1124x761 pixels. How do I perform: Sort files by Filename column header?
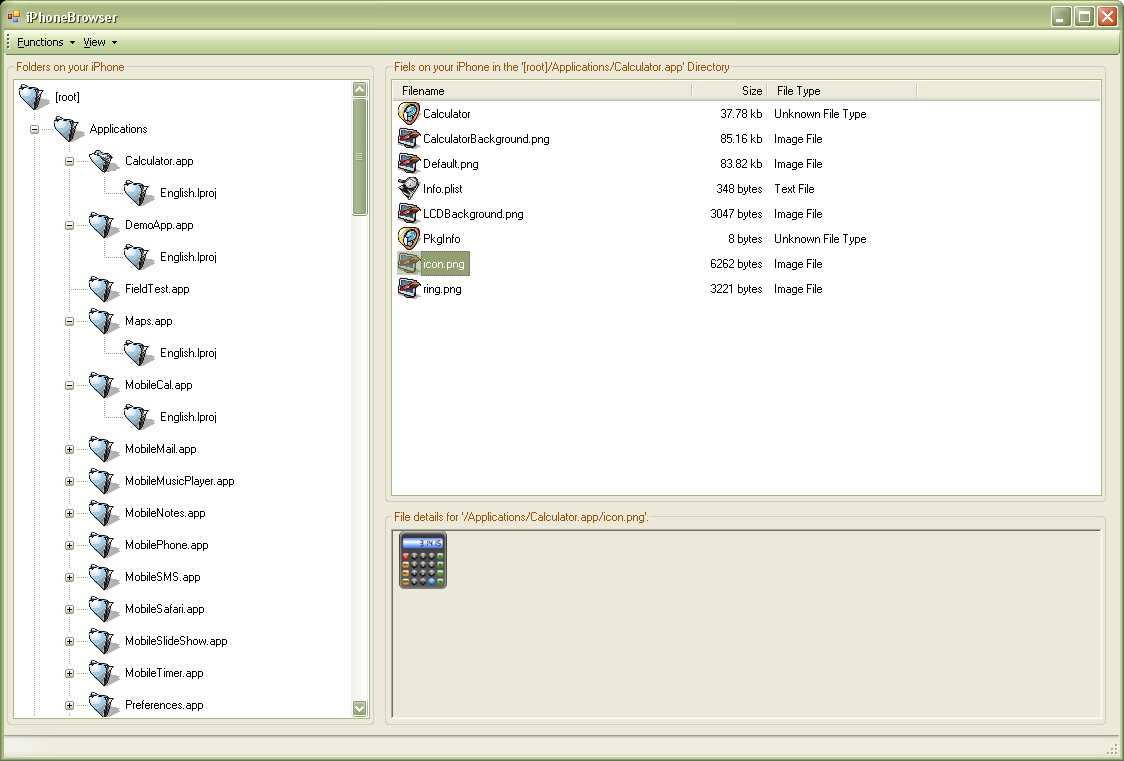tap(542, 91)
